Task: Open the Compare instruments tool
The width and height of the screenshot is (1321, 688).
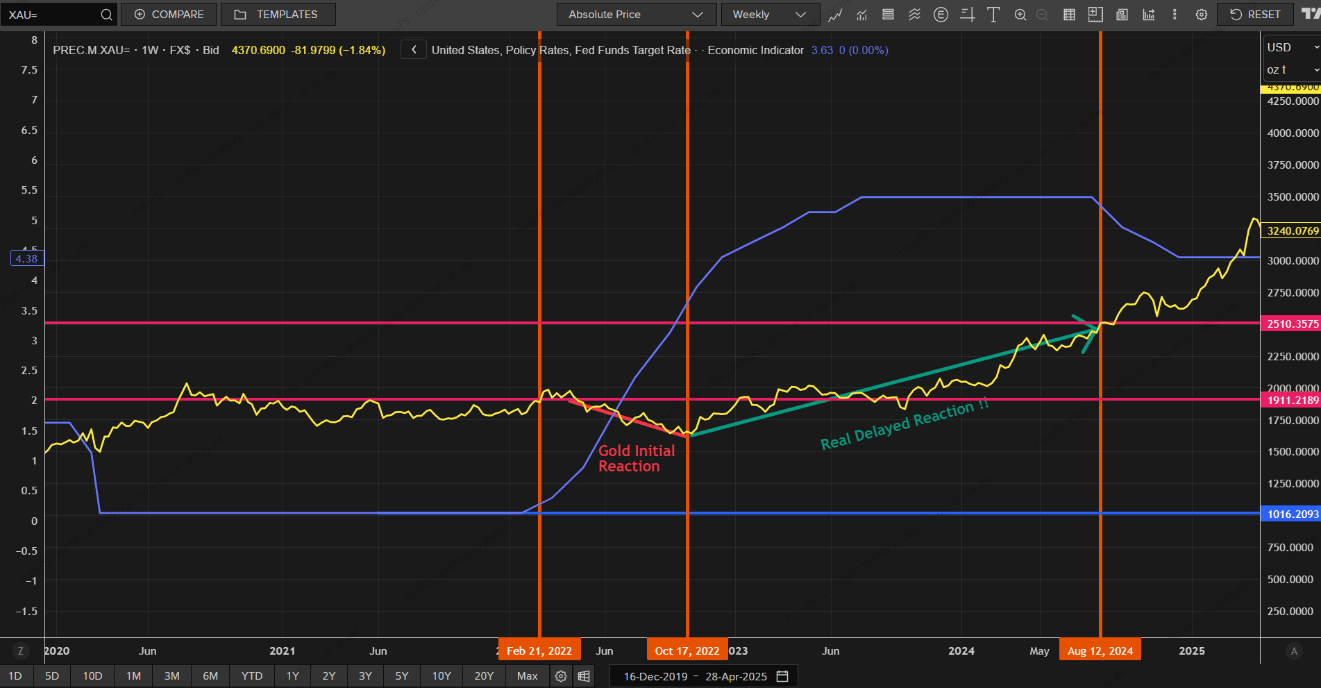Action: [169, 15]
